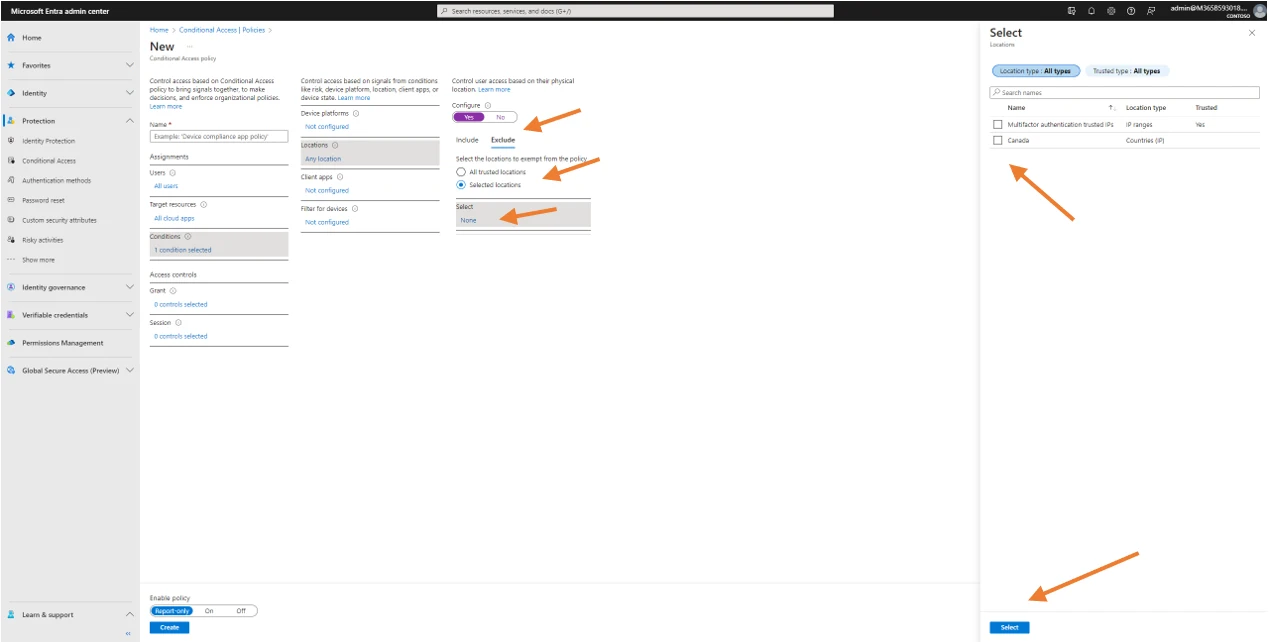1269x642 pixels.
Task: Expand the Identity governance section
Action: point(129,287)
